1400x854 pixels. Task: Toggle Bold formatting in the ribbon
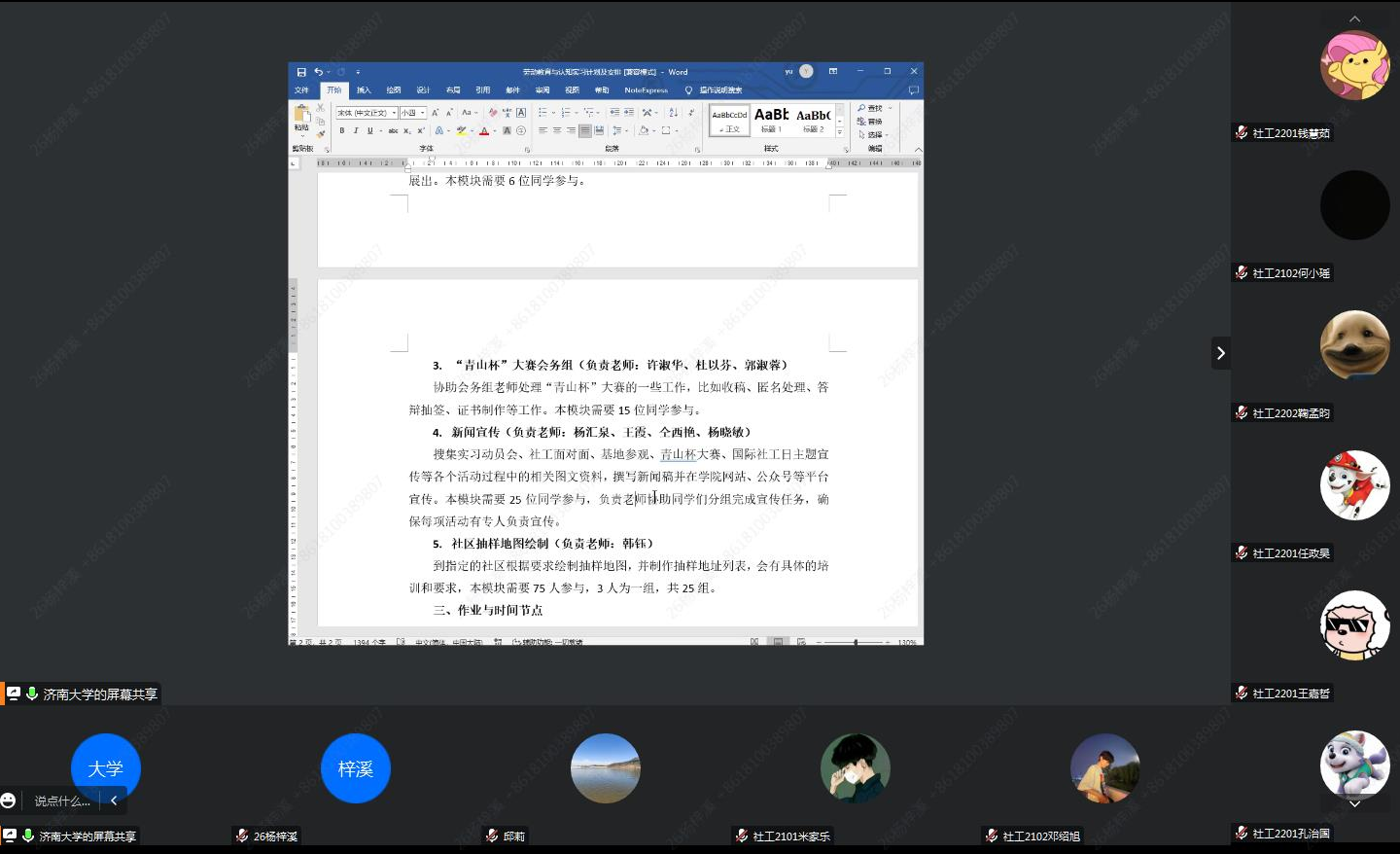coord(341,130)
